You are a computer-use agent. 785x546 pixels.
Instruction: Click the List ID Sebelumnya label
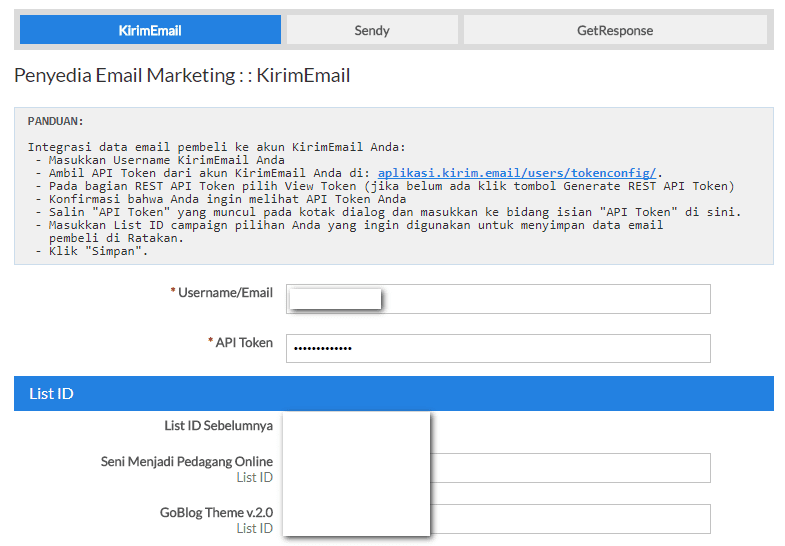pos(218,425)
